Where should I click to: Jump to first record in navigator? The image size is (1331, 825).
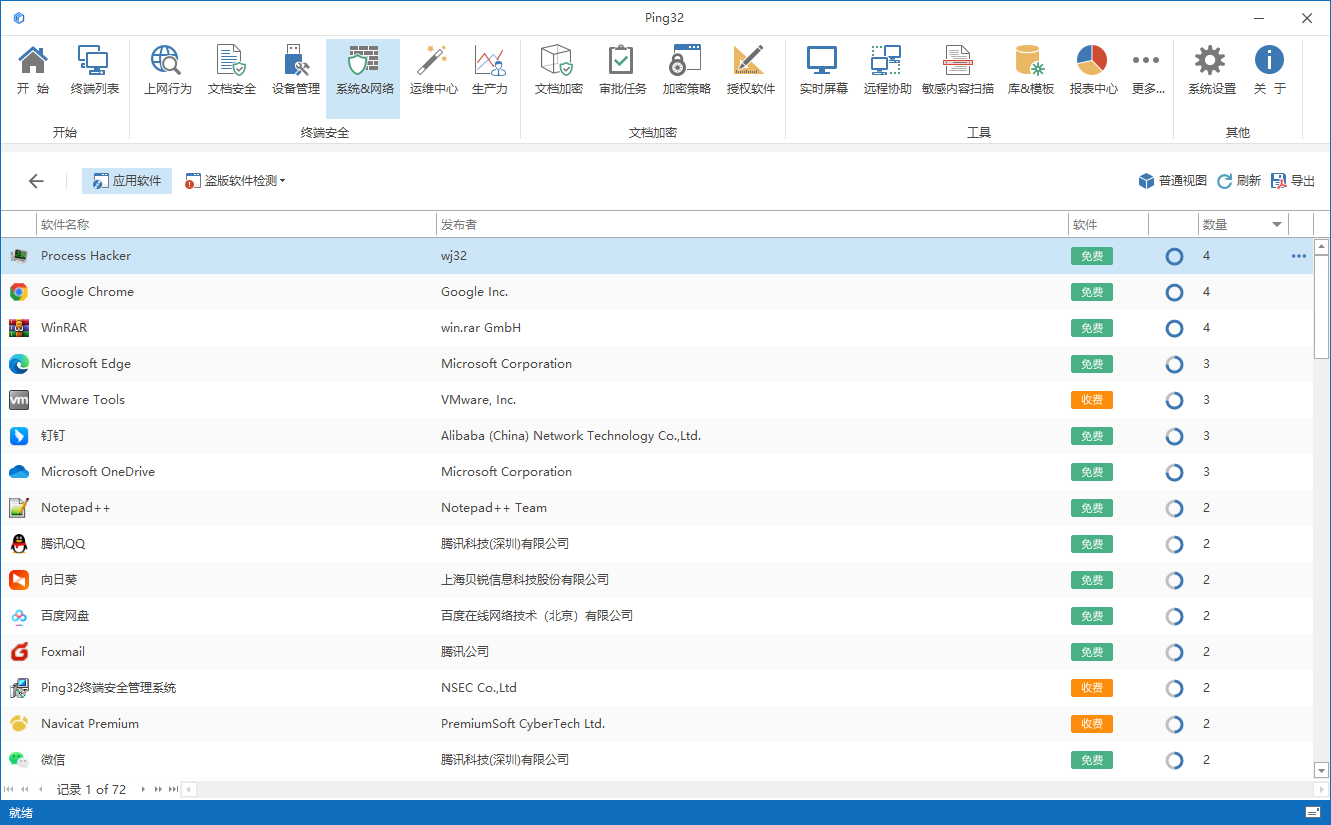tap(9, 790)
